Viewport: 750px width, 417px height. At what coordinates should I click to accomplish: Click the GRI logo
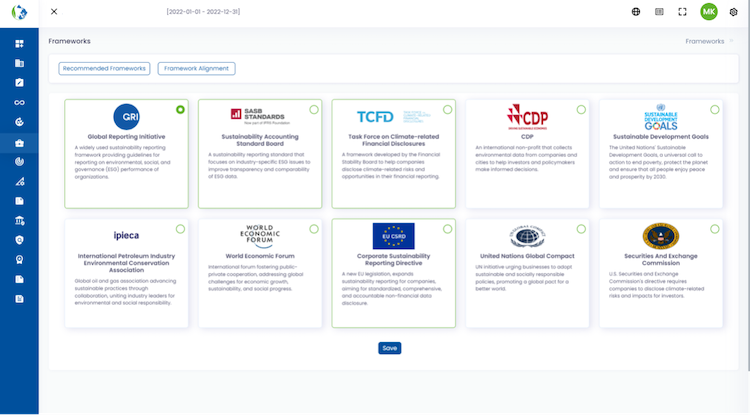tap(126, 117)
